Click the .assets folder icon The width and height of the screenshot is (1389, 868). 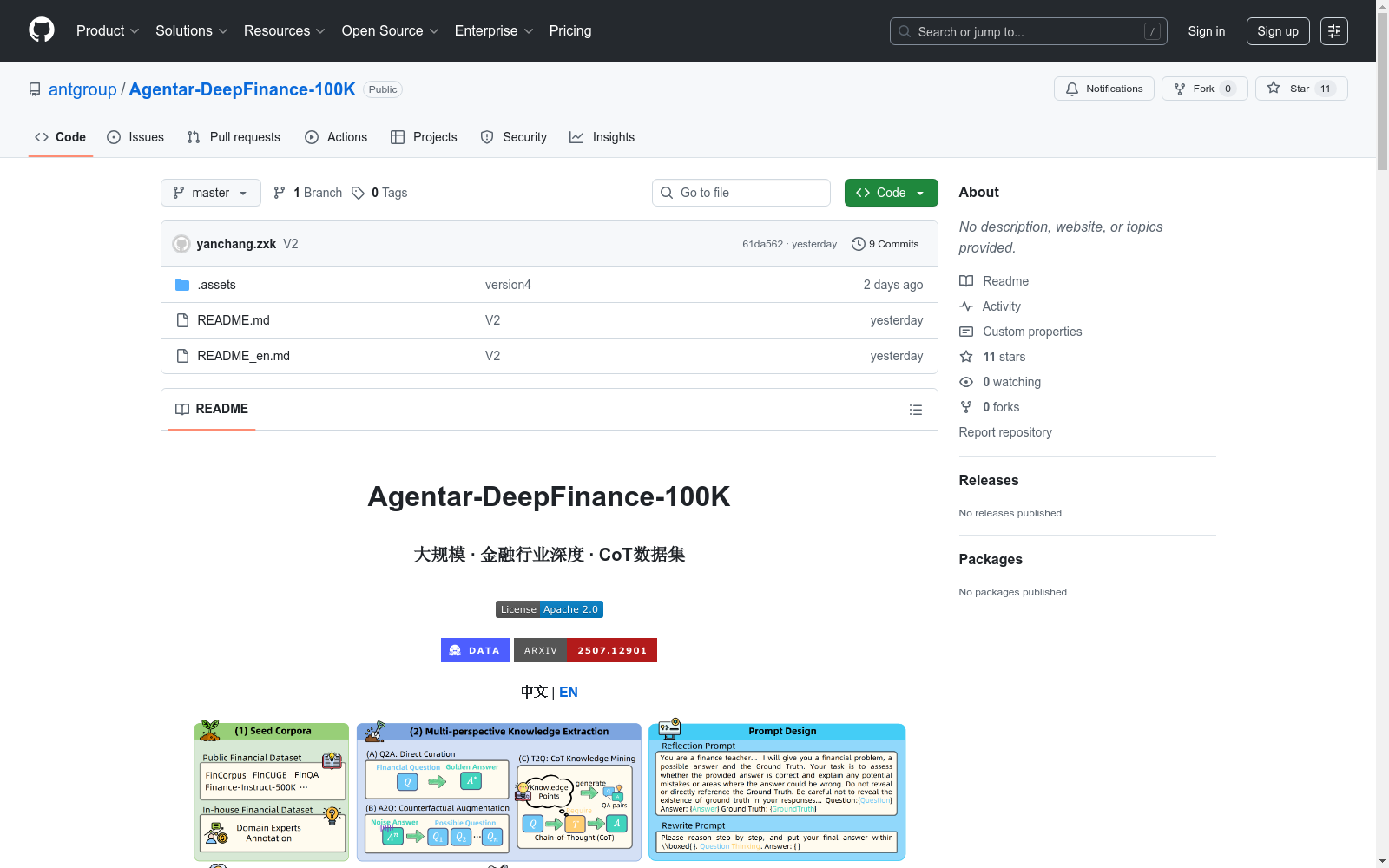click(x=182, y=285)
